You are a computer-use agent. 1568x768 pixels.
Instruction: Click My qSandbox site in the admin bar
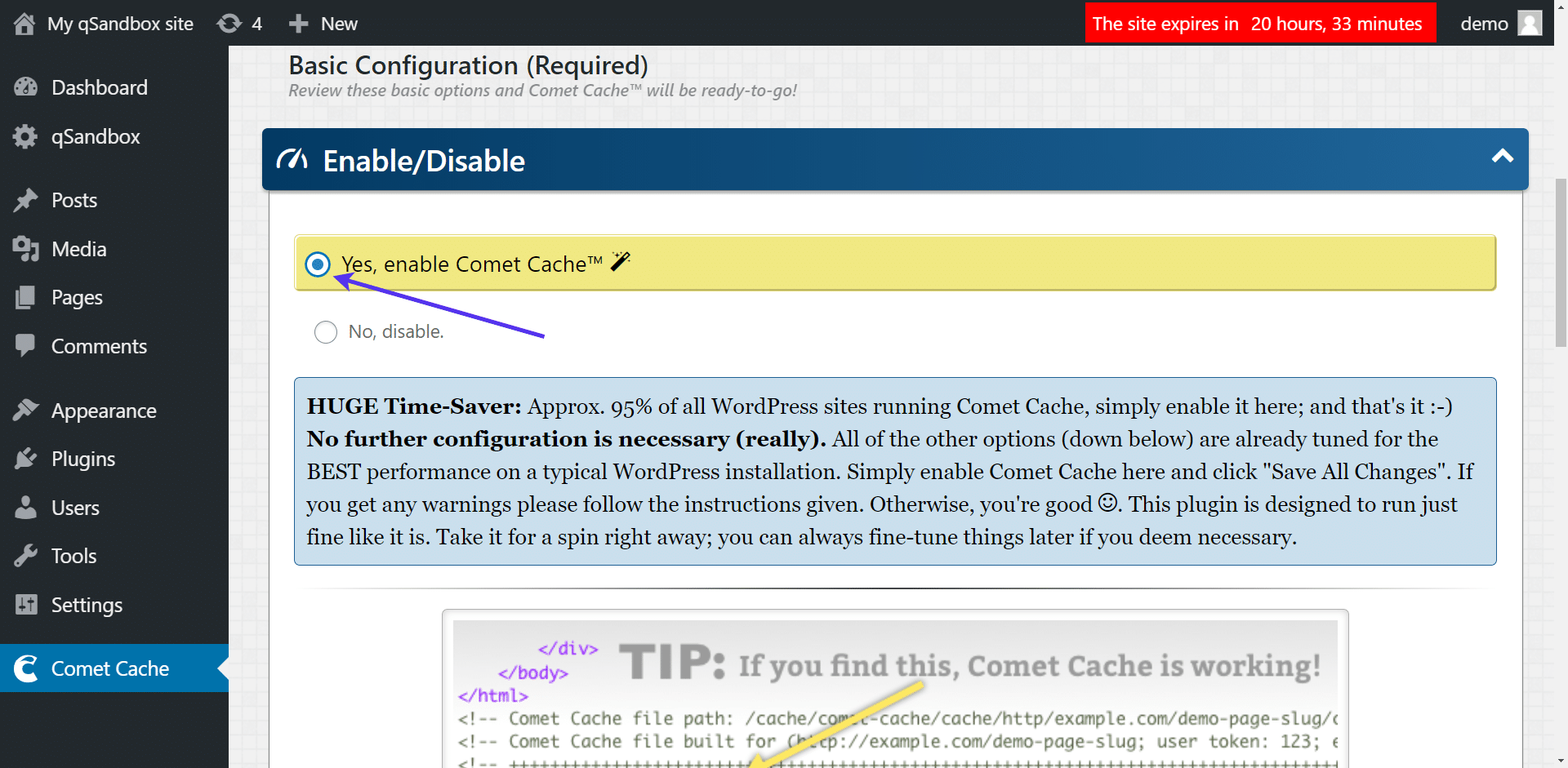coord(118,23)
